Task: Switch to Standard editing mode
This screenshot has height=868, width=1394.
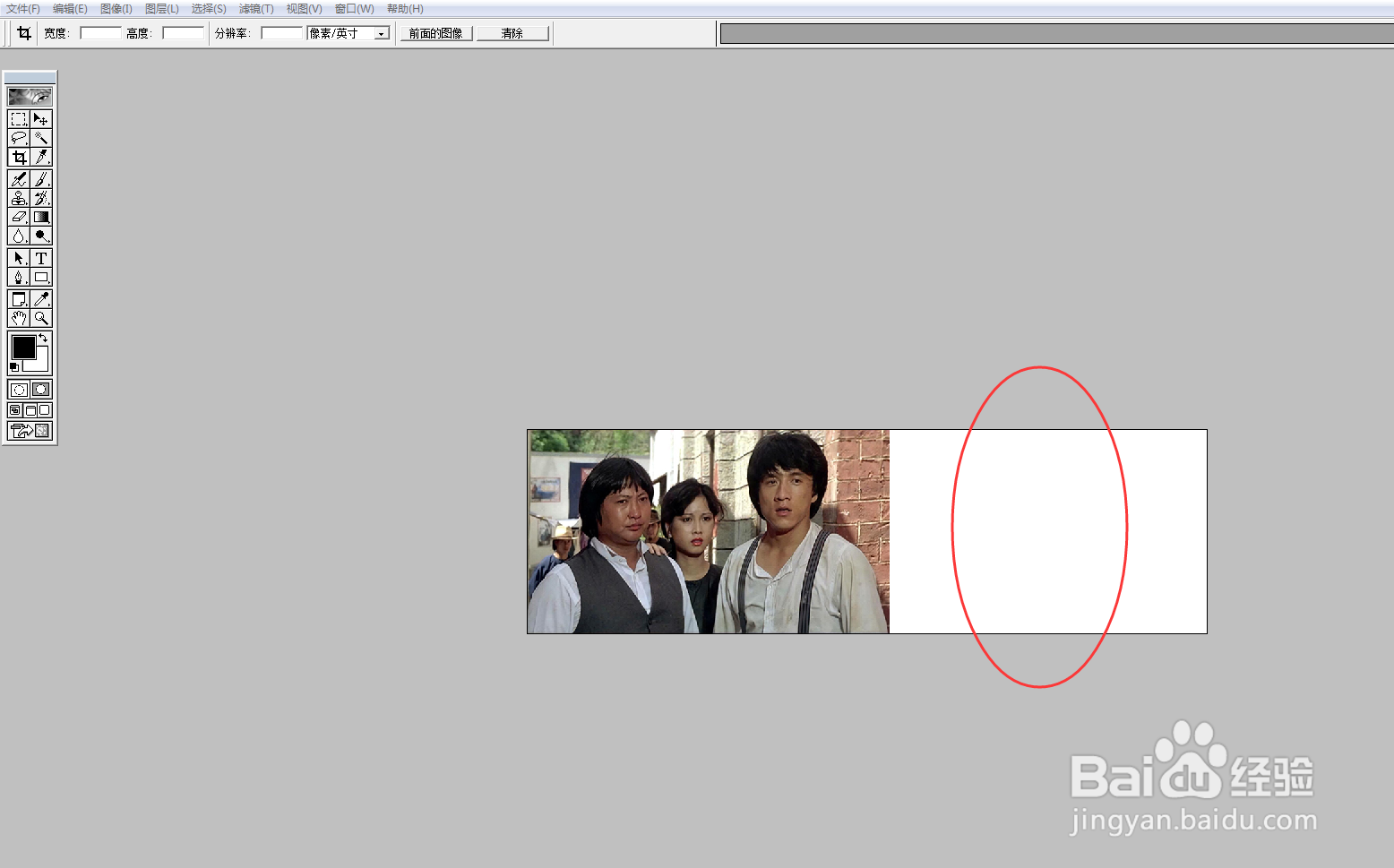Action: pyautogui.click(x=19, y=390)
